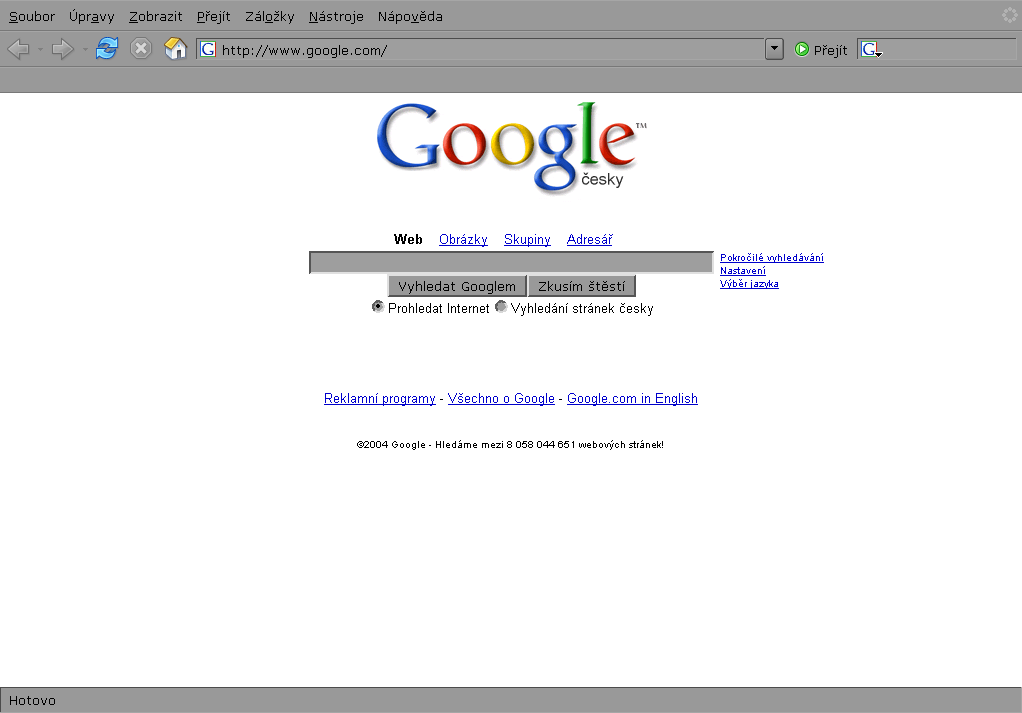1022x713 pixels.
Task: Click the Vyhledat Googlem button
Action: point(457,286)
